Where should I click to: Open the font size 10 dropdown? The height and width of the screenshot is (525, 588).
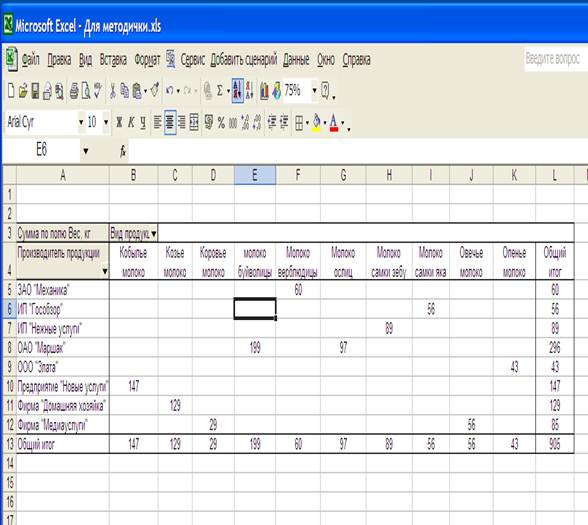click(x=106, y=122)
